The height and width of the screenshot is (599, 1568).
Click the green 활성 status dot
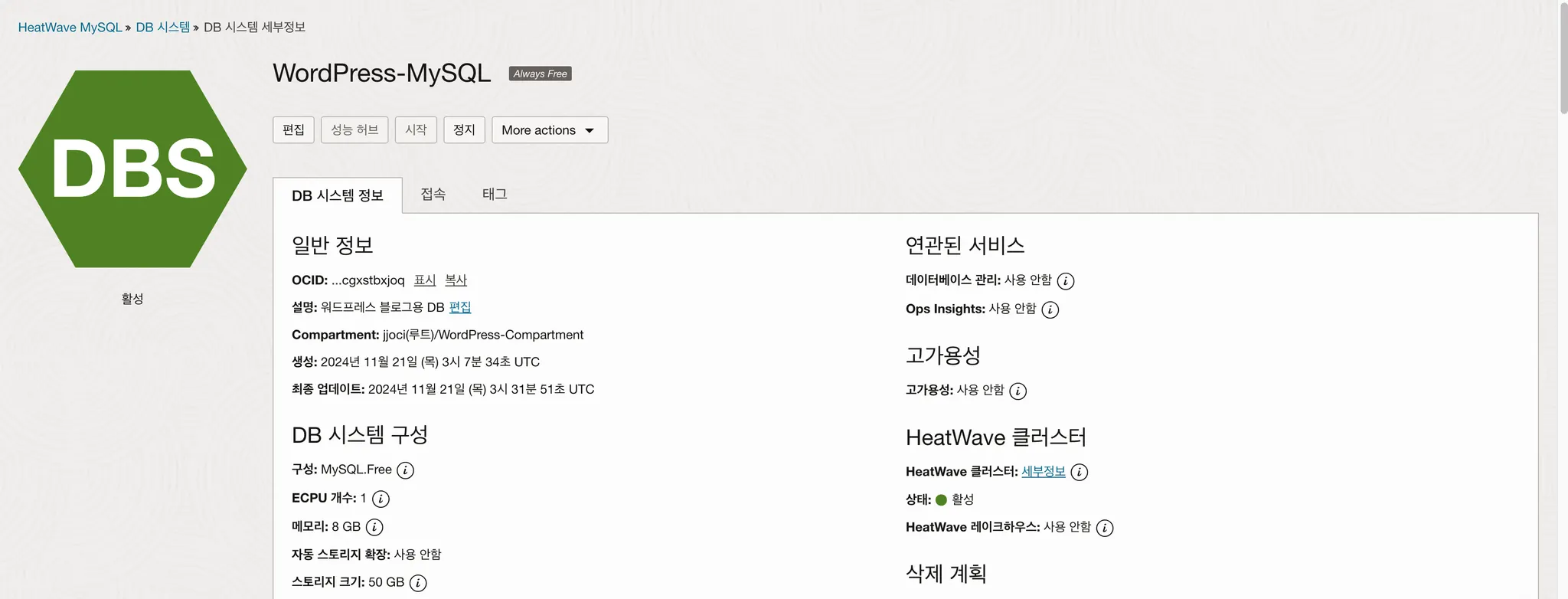941,500
